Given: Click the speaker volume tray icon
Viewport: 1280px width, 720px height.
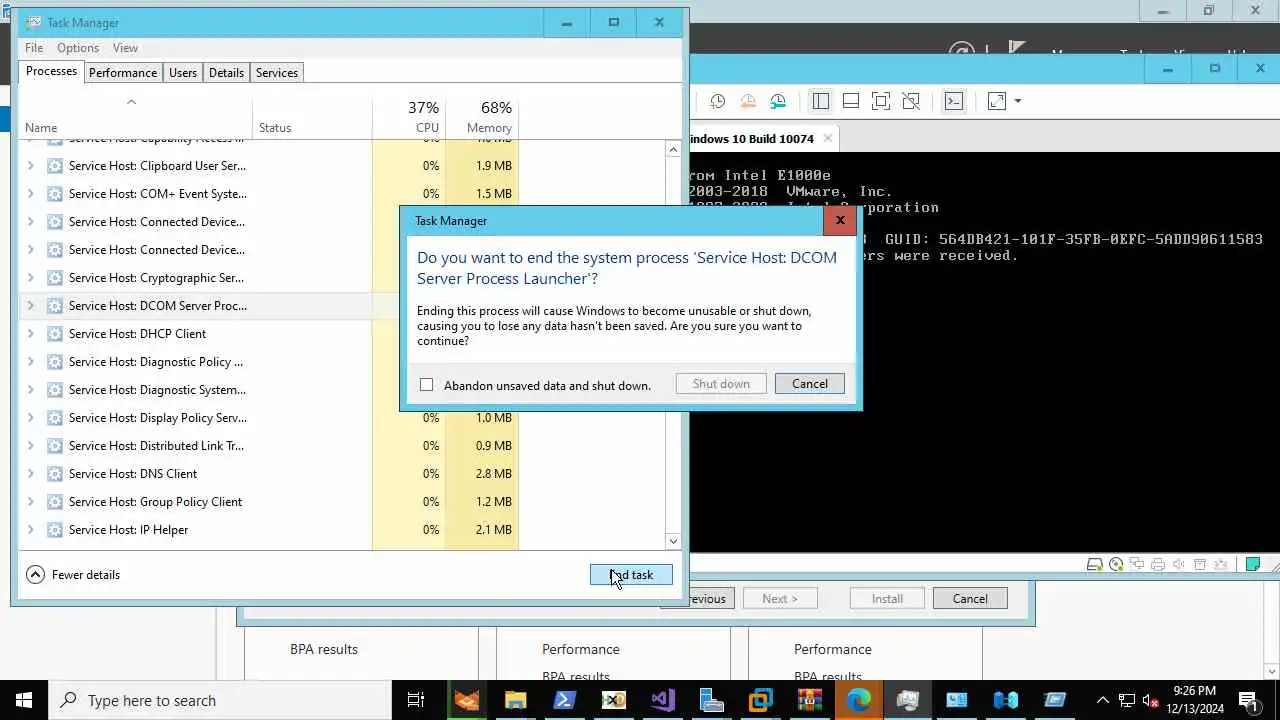Looking at the screenshot, I should coord(1150,700).
